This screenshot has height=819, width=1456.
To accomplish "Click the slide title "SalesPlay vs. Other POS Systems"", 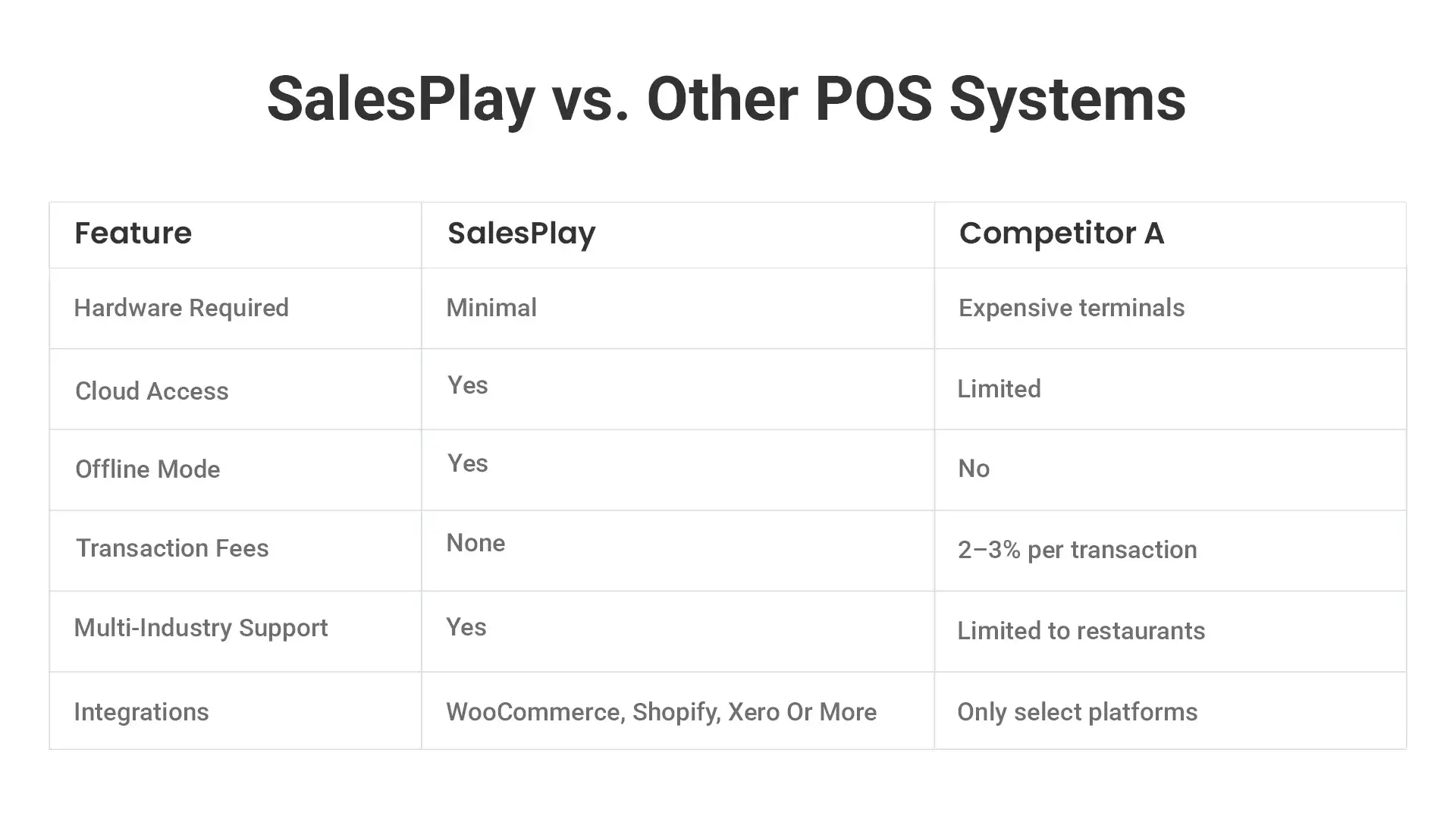I will [x=726, y=99].
